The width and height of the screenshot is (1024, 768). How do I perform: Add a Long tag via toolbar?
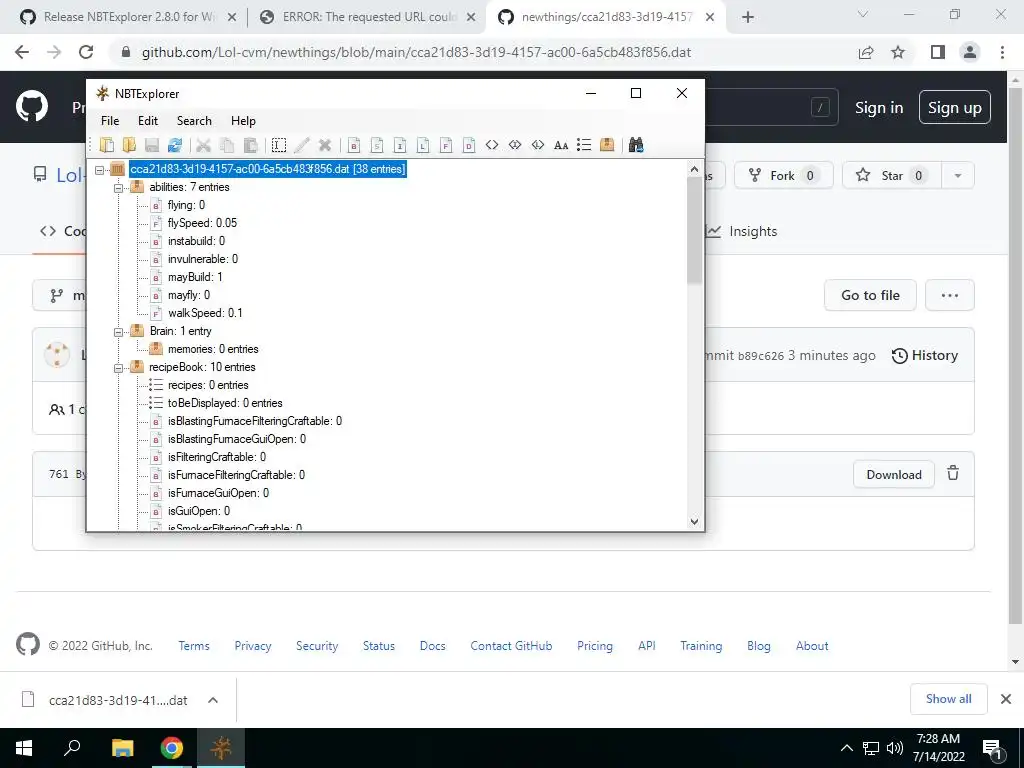point(423,145)
